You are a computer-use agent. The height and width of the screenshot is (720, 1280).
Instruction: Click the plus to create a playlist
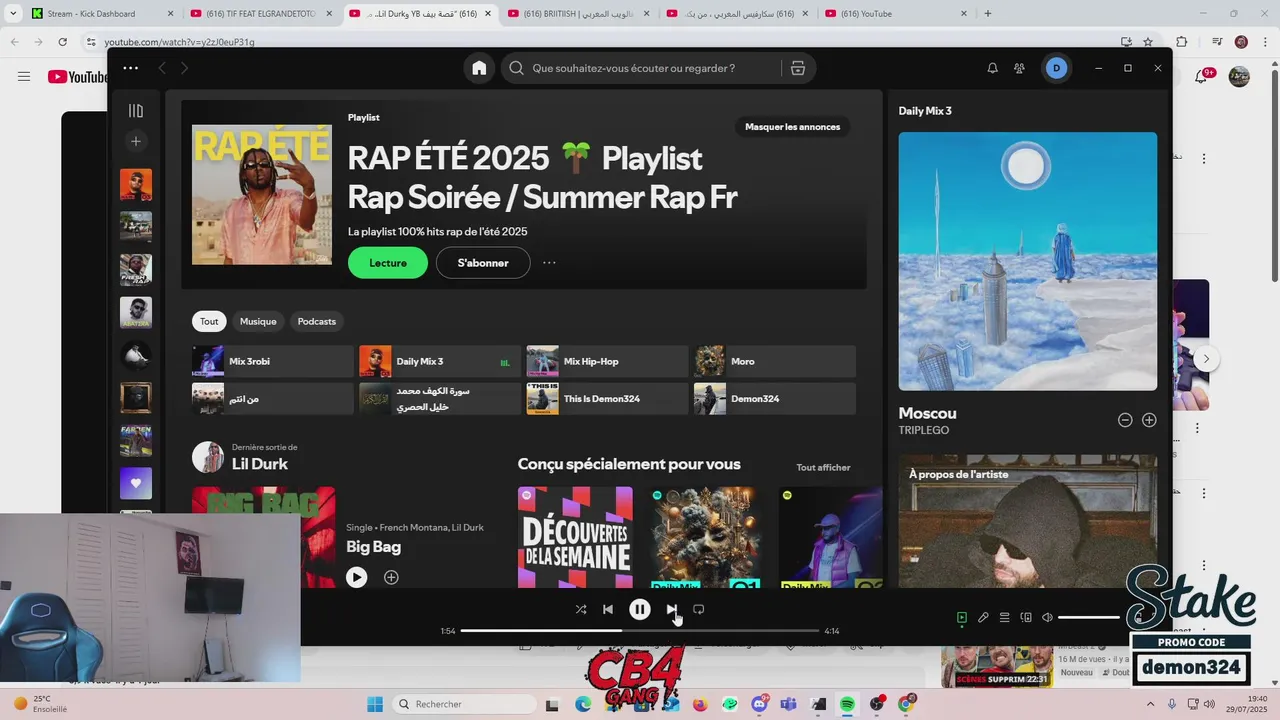(x=136, y=141)
